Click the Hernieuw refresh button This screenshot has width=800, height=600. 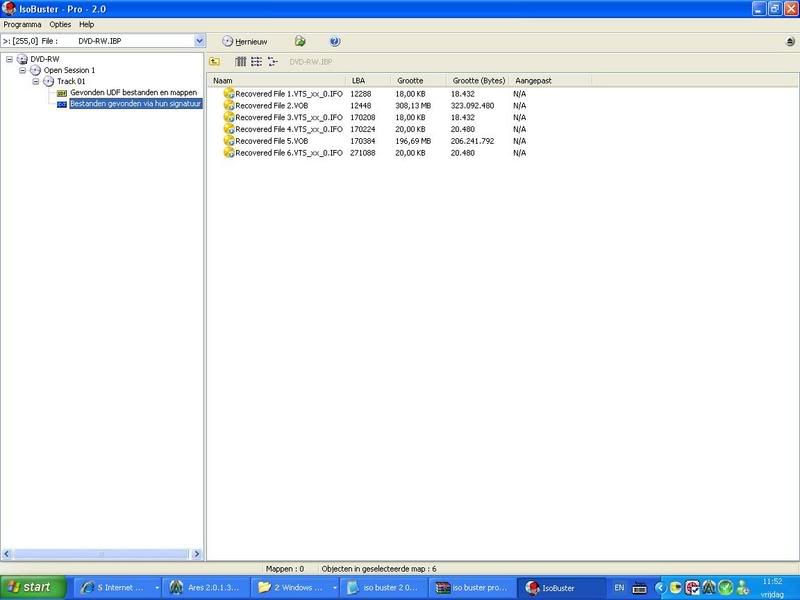(245, 42)
